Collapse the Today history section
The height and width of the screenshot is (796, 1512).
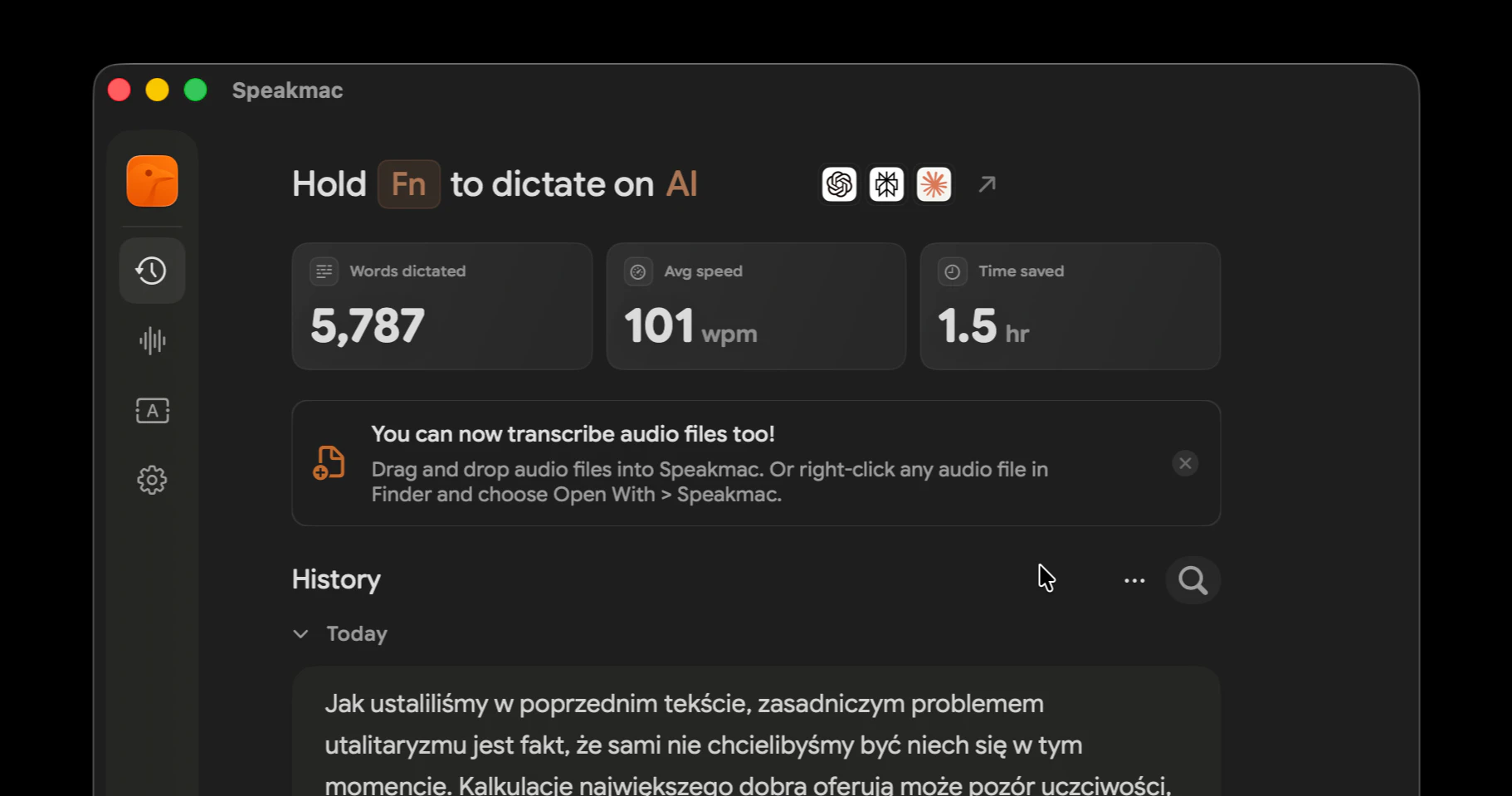300,633
